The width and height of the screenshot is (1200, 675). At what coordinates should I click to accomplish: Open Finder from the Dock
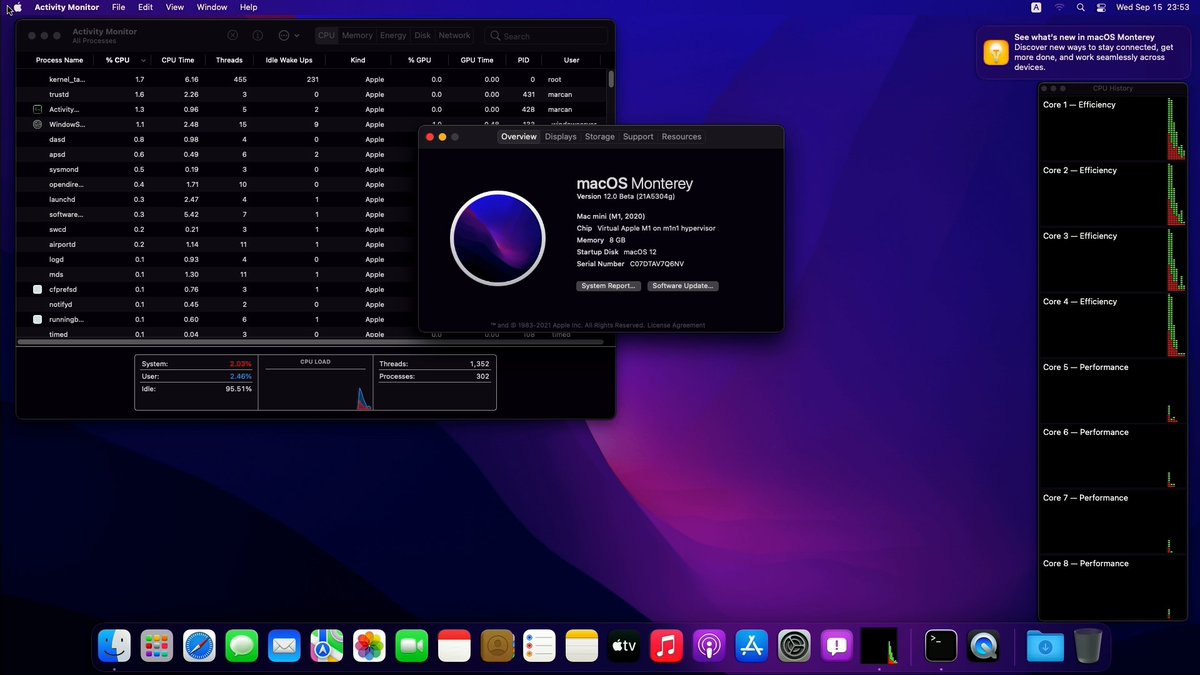click(x=114, y=646)
